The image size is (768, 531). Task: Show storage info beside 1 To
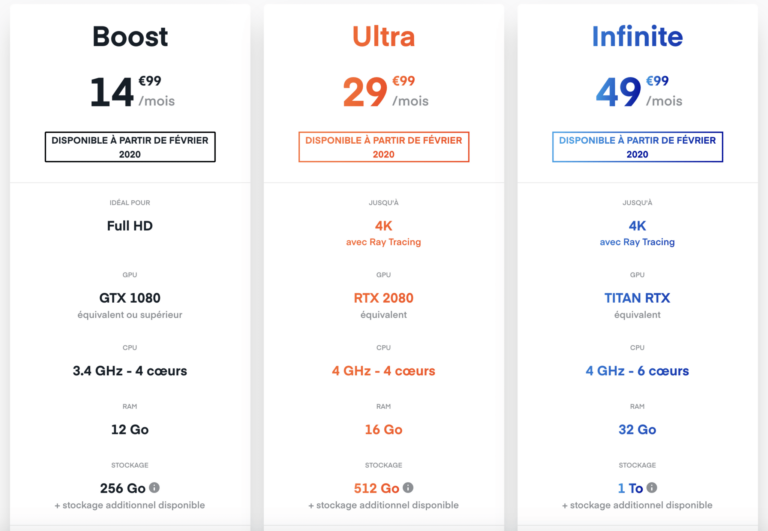652,488
